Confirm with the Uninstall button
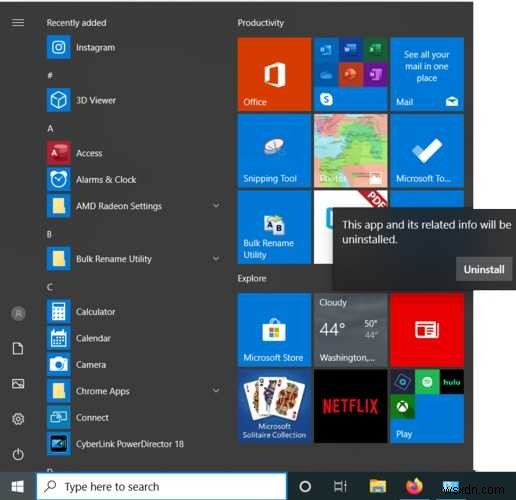This screenshot has height=500, width=516. (x=484, y=269)
